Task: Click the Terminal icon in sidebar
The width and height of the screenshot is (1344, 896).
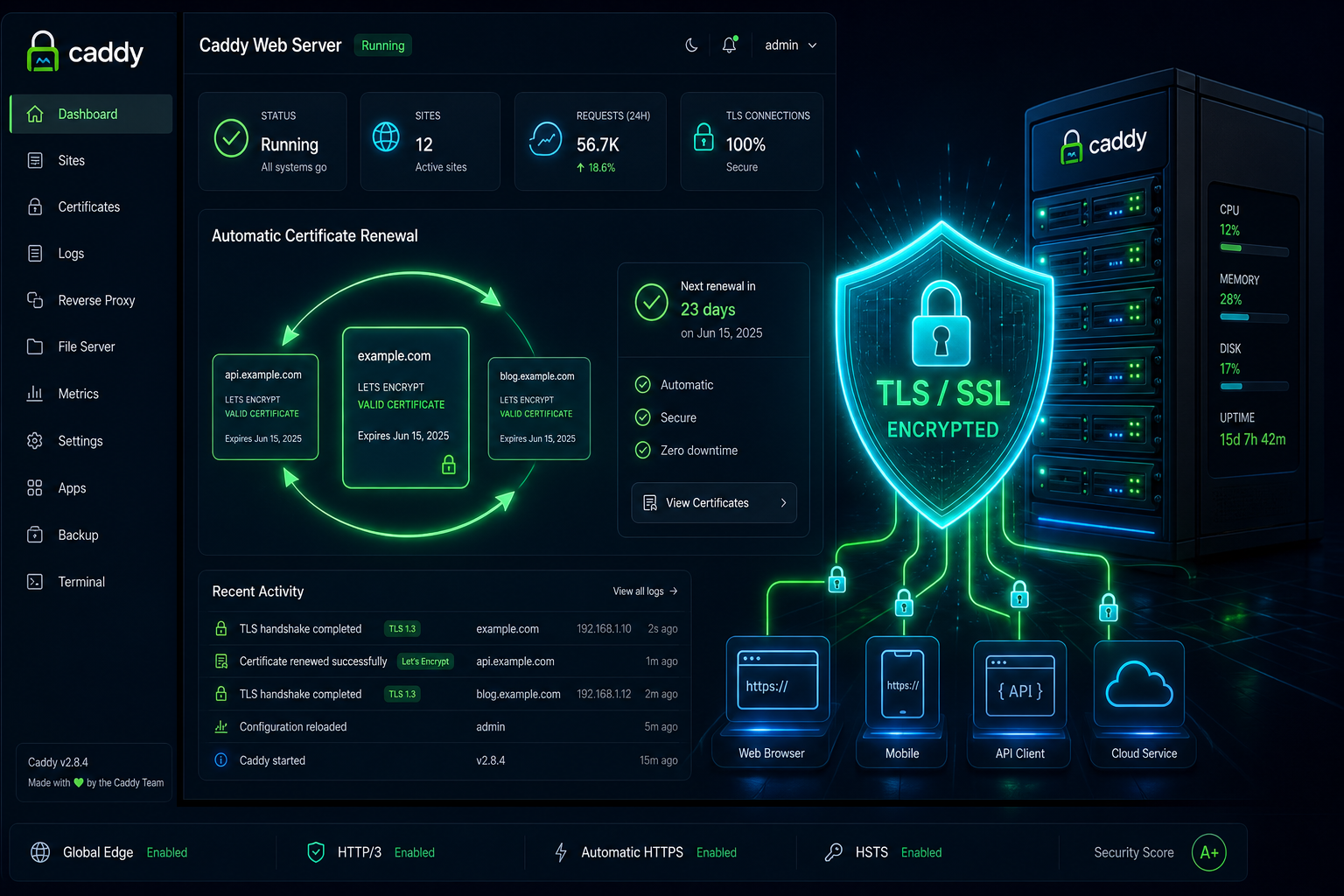Action: click(x=35, y=582)
